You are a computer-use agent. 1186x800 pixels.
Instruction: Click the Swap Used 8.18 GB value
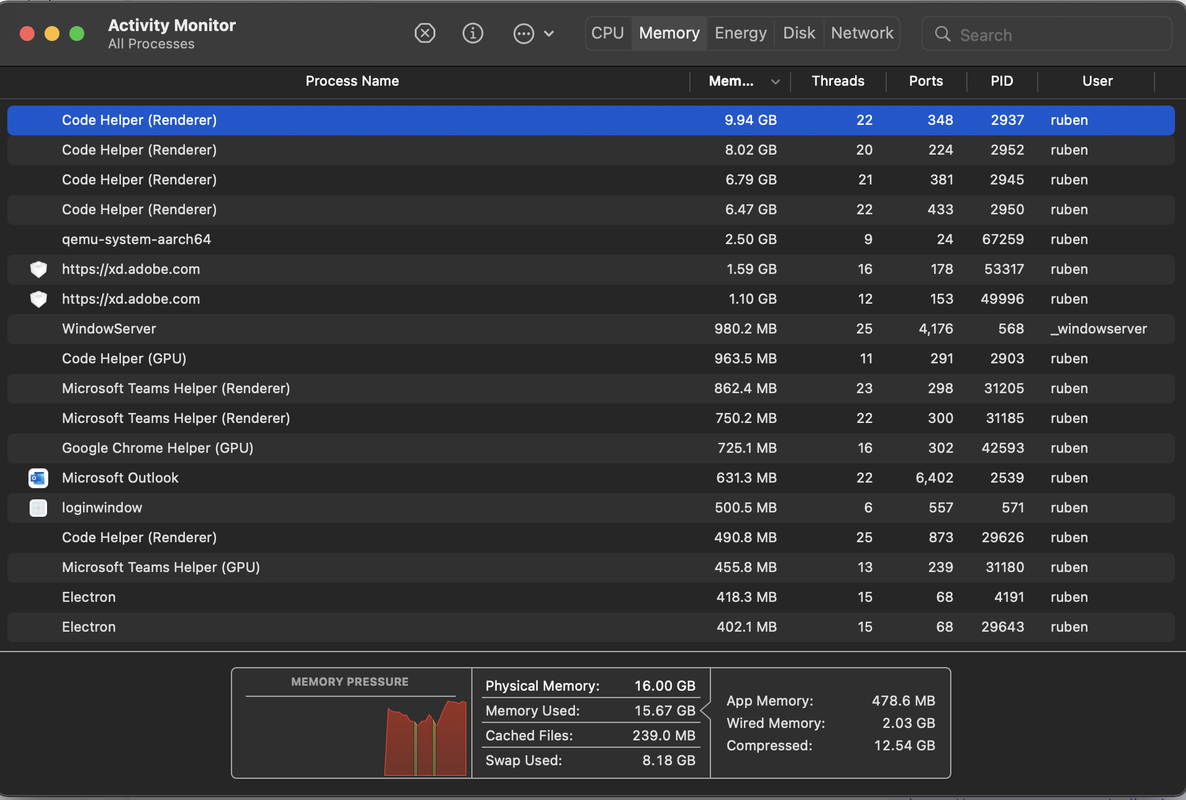tap(669, 761)
